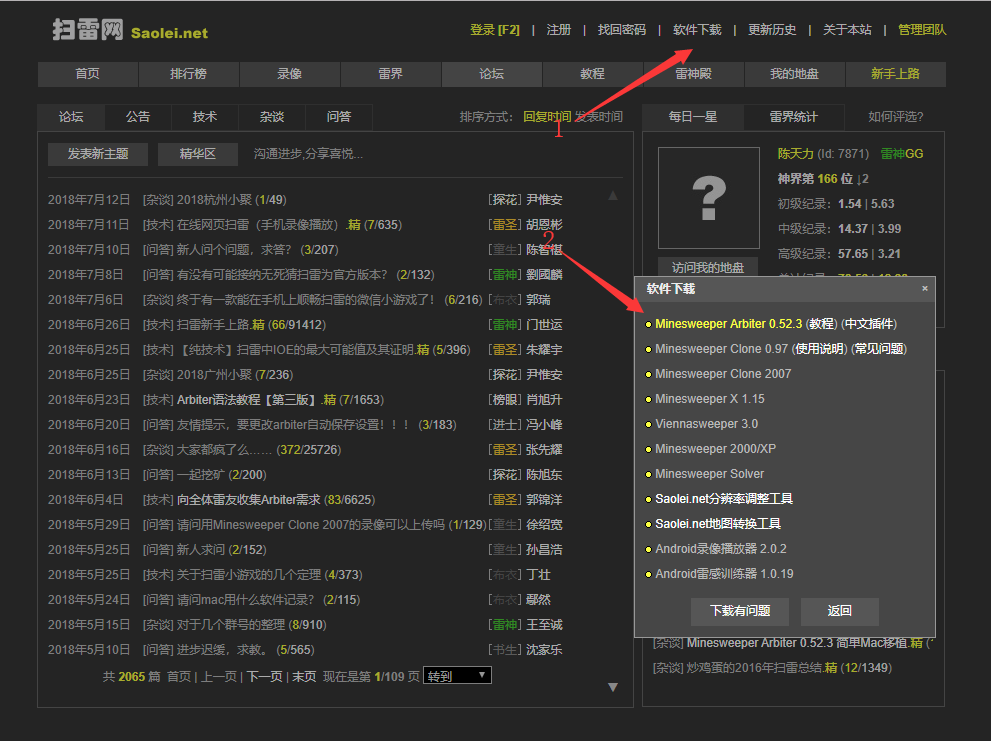Open the 访问我的地盘 button
Screen dimensions: 991x741
[708, 267]
